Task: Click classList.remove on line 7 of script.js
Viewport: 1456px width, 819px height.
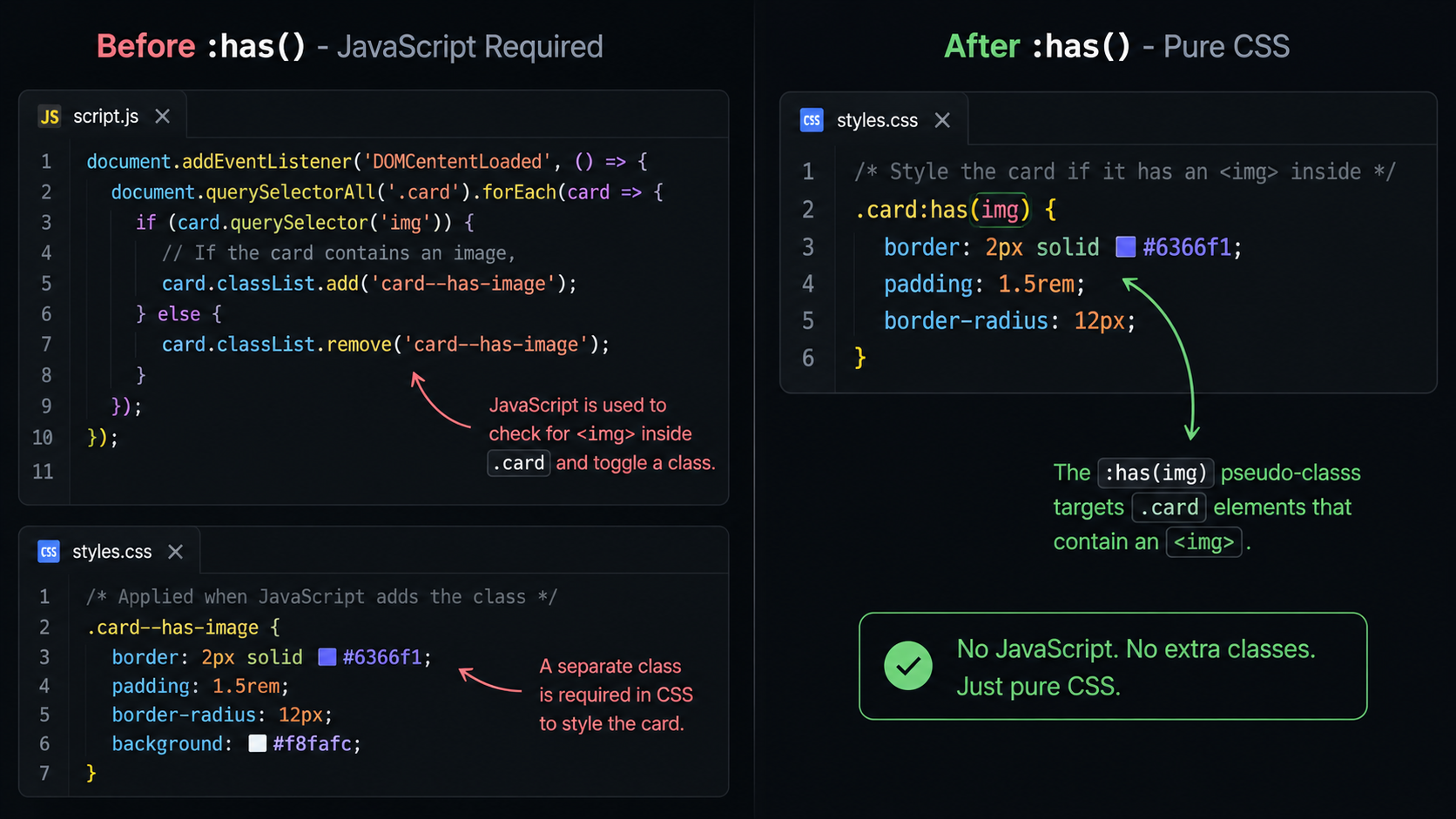Action: point(305,345)
